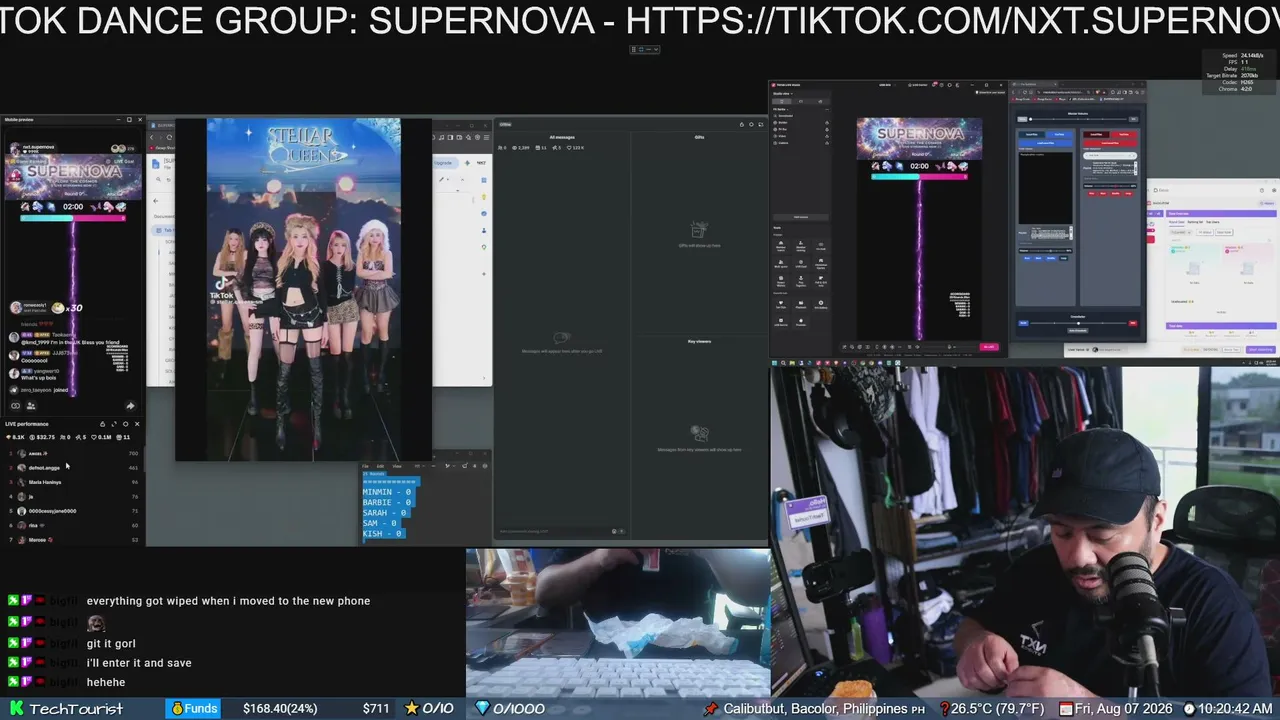This screenshot has height=720, width=1280.
Task: Click the Crossfader slider track
Action: (1078, 323)
